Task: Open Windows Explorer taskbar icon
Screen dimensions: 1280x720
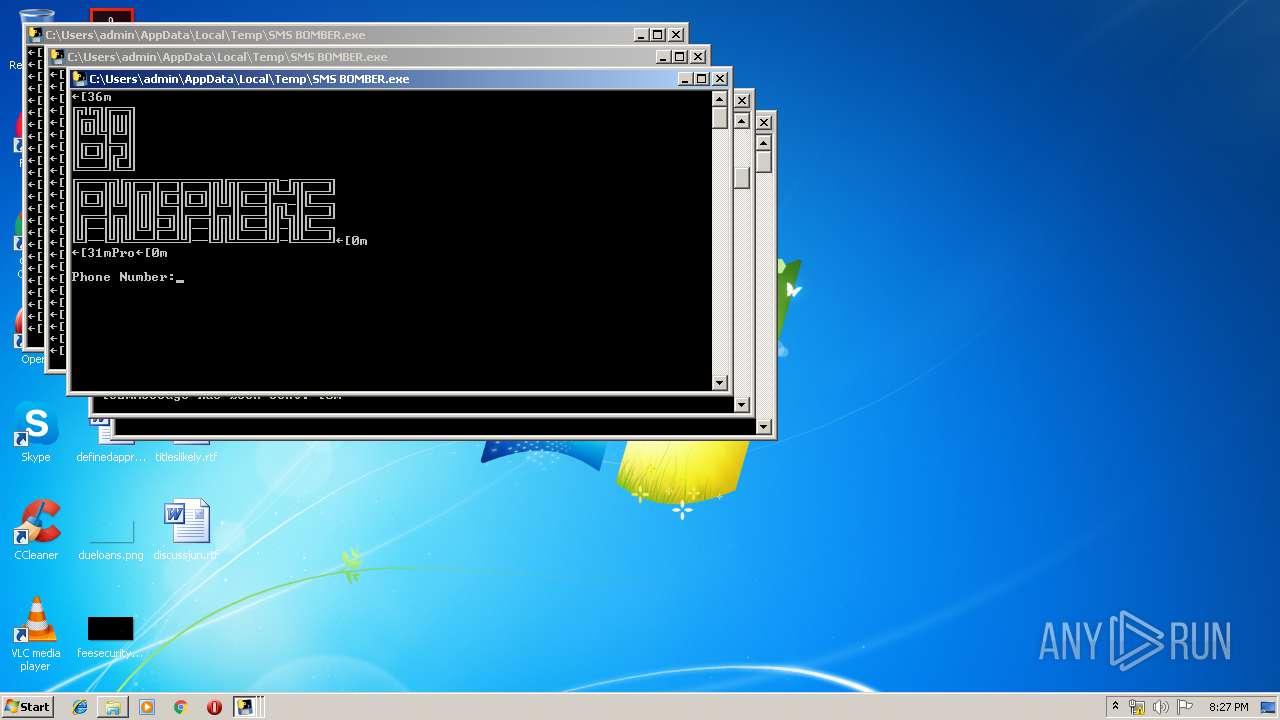Action: coord(113,707)
